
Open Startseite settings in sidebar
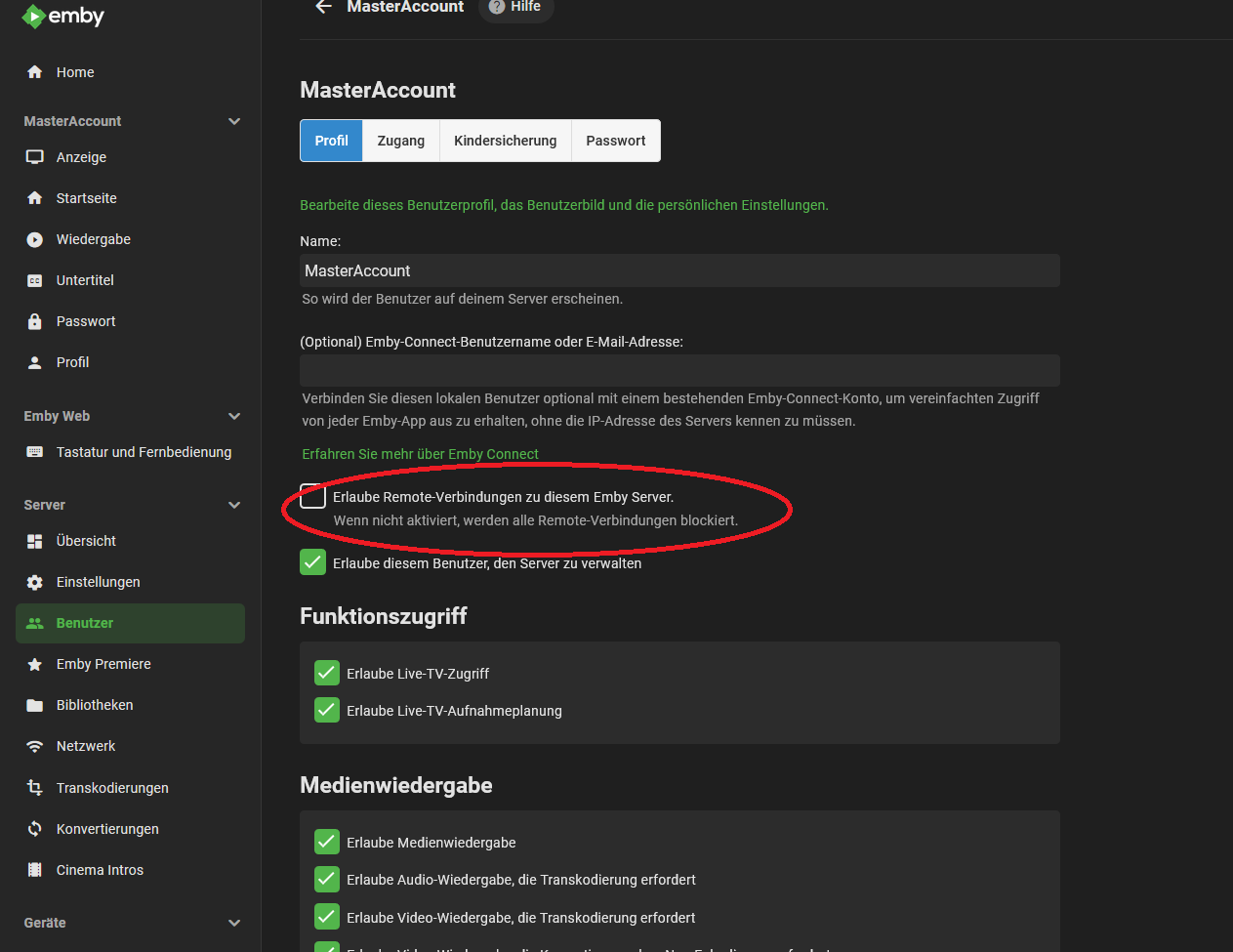pyautogui.click(x=130, y=198)
